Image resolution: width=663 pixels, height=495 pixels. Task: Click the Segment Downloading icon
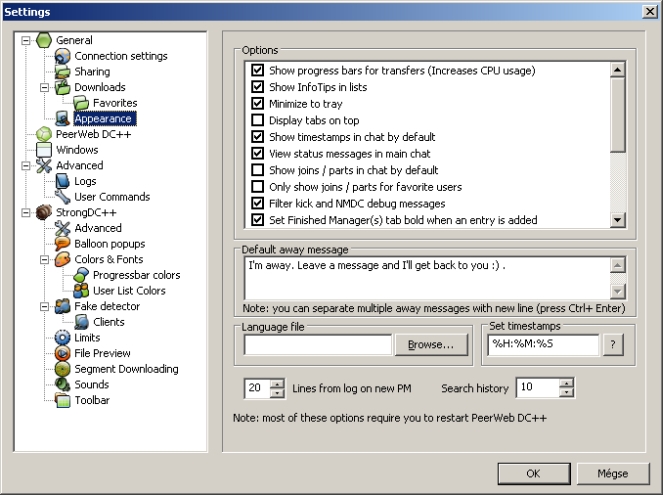pos(62,369)
